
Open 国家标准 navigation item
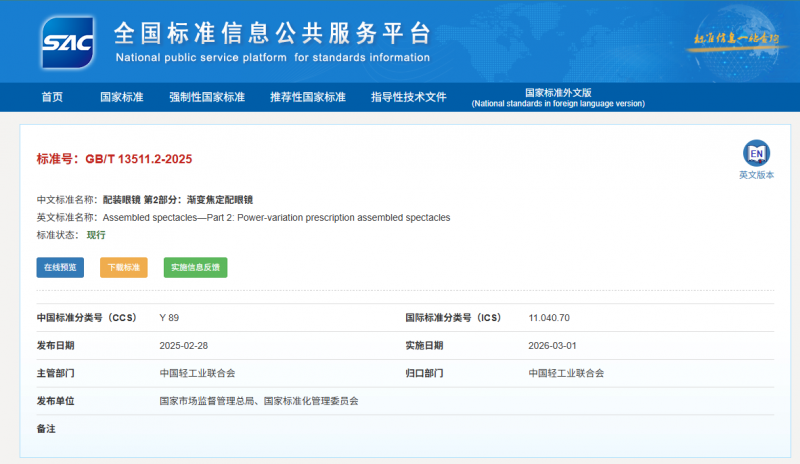click(x=121, y=97)
